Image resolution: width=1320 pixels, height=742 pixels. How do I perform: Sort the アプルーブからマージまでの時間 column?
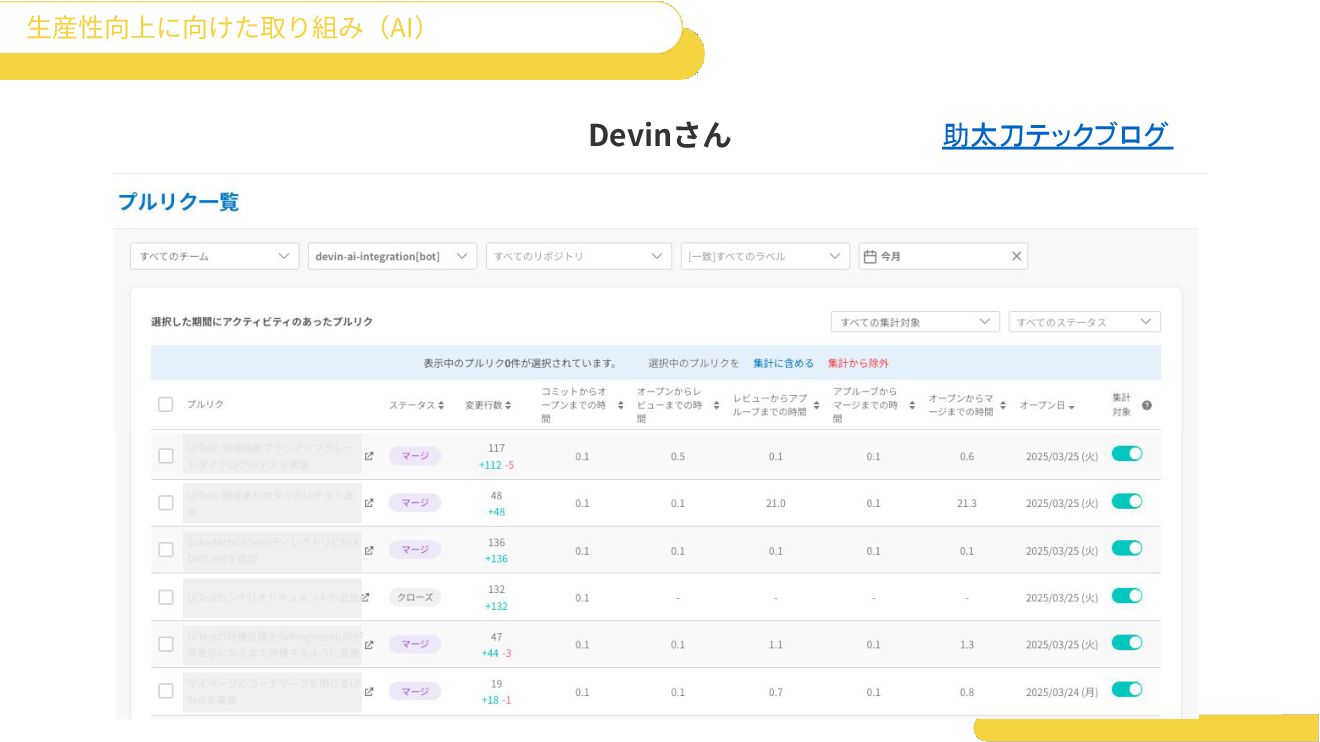click(x=913, y=405)
